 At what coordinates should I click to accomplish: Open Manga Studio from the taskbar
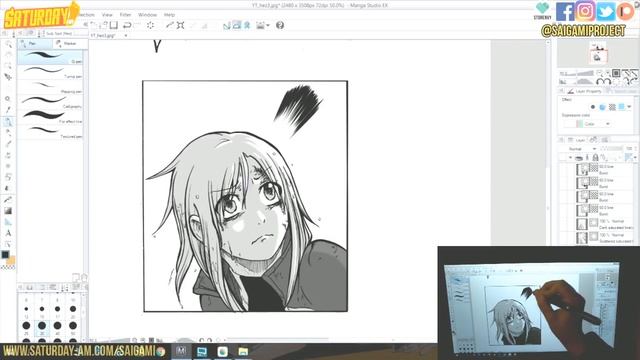pyautogui.click(x=181, y=351)
